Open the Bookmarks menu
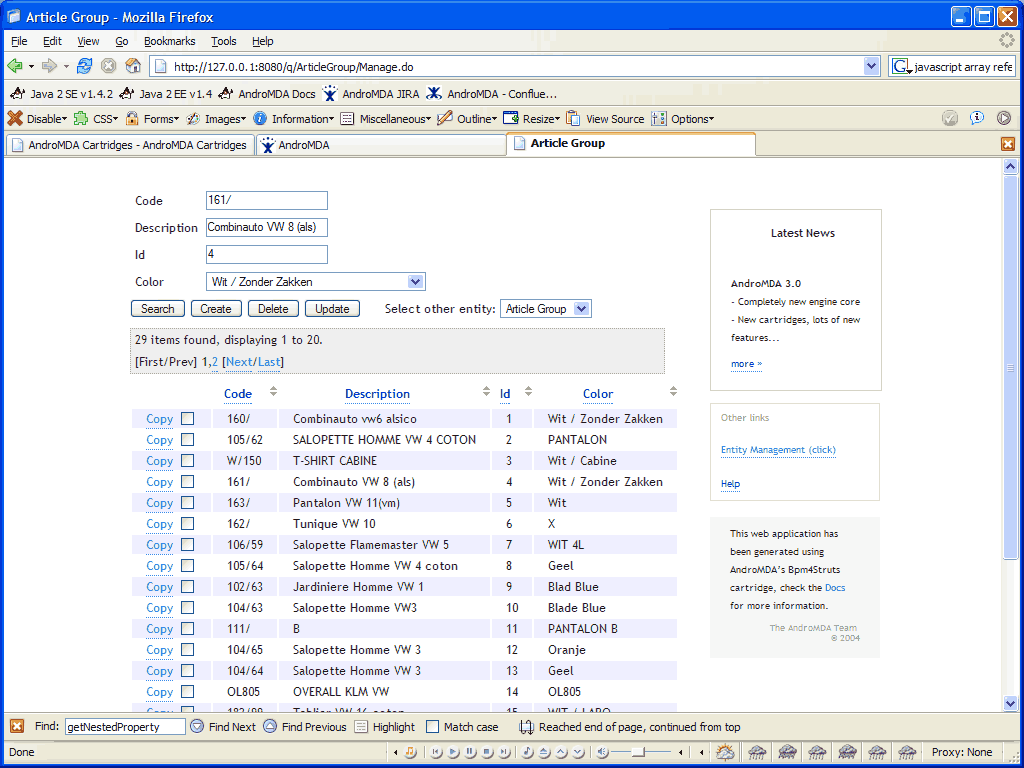 (169, 41)
